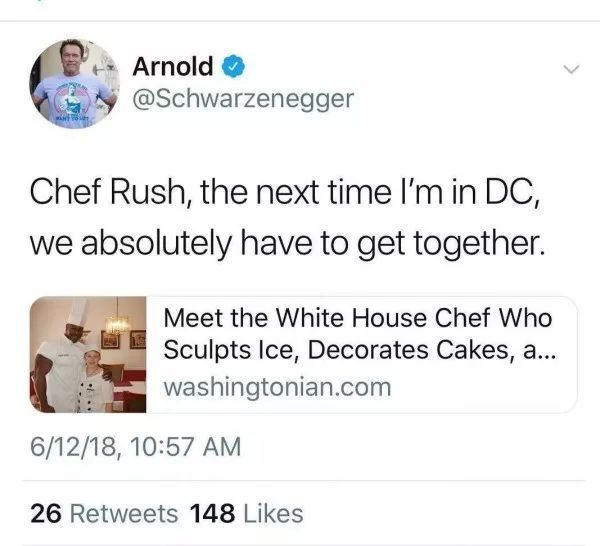Click the number 26 before Retweets

43,513
